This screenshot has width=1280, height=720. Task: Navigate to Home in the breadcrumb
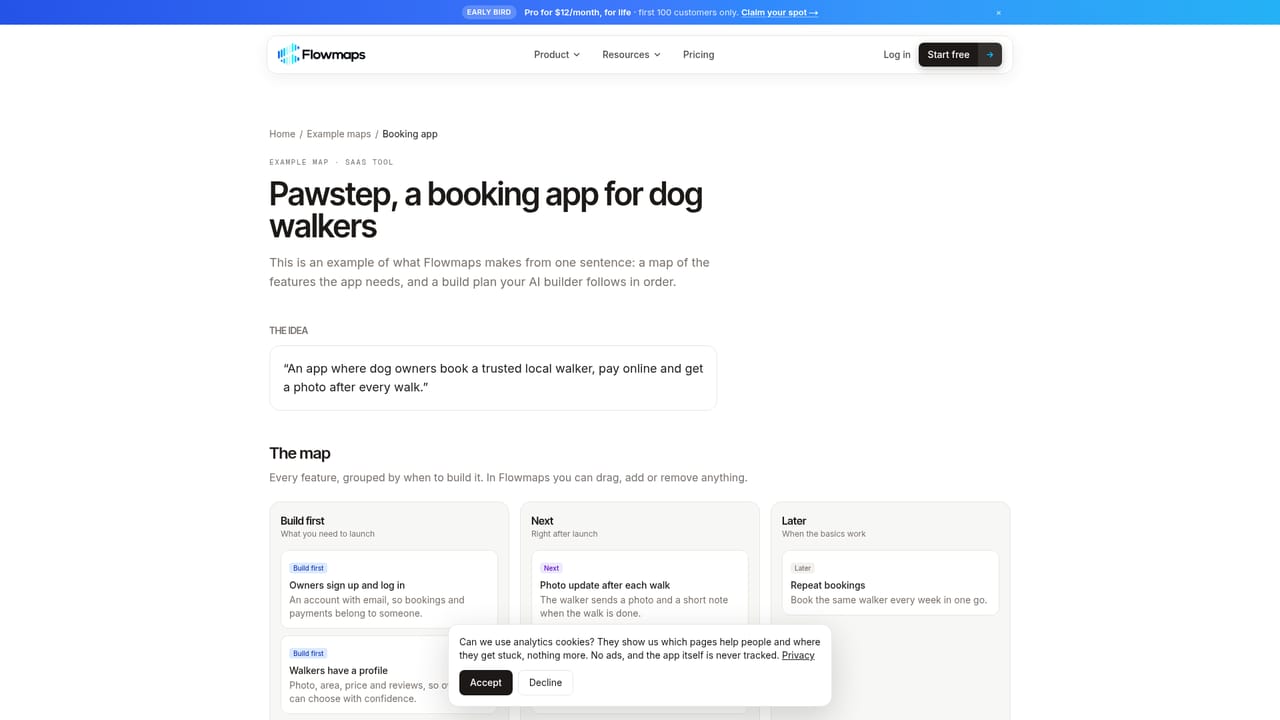[282, 134]
